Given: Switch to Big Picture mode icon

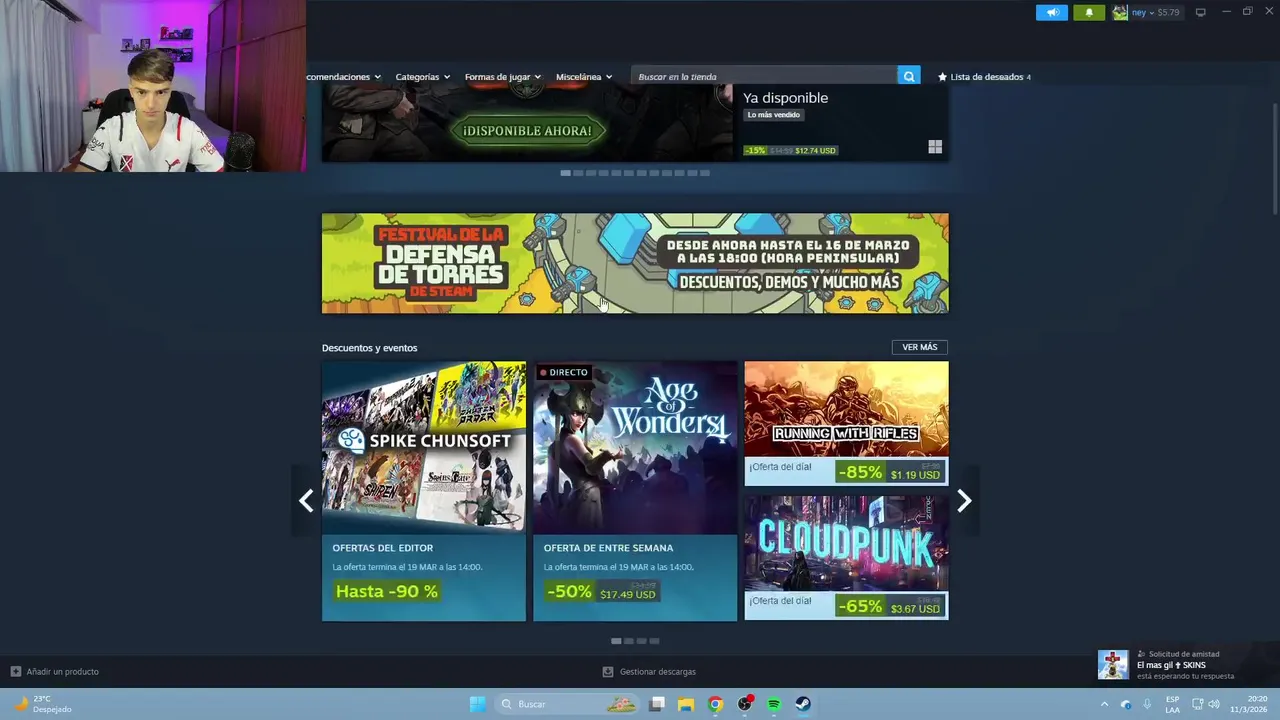Looking at the screenshot, I should (x=1201, y=12).
